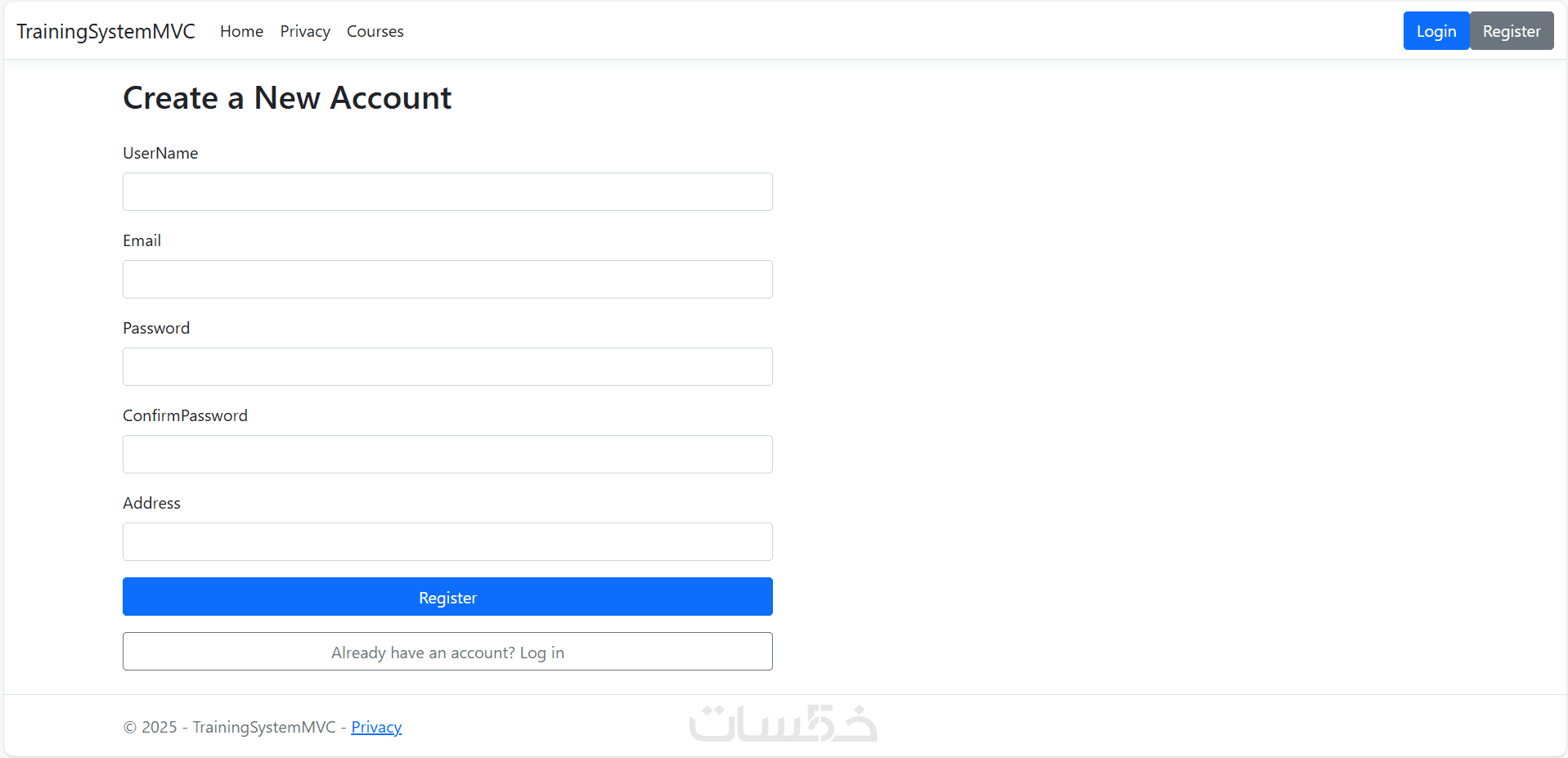Open the Privacy link in the footer
This screenshot has width=1568, height=758.
click(376, 727)
